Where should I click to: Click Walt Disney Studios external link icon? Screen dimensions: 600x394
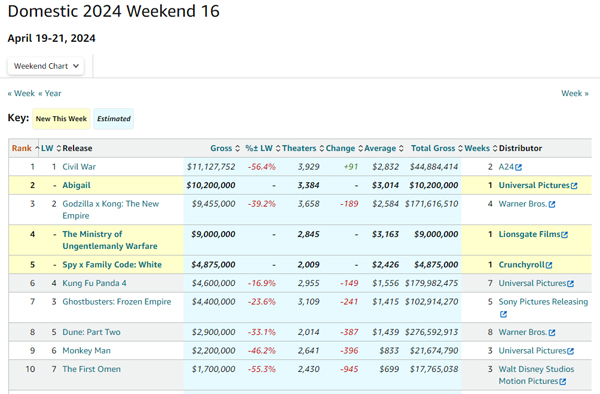tap(562, 381)
